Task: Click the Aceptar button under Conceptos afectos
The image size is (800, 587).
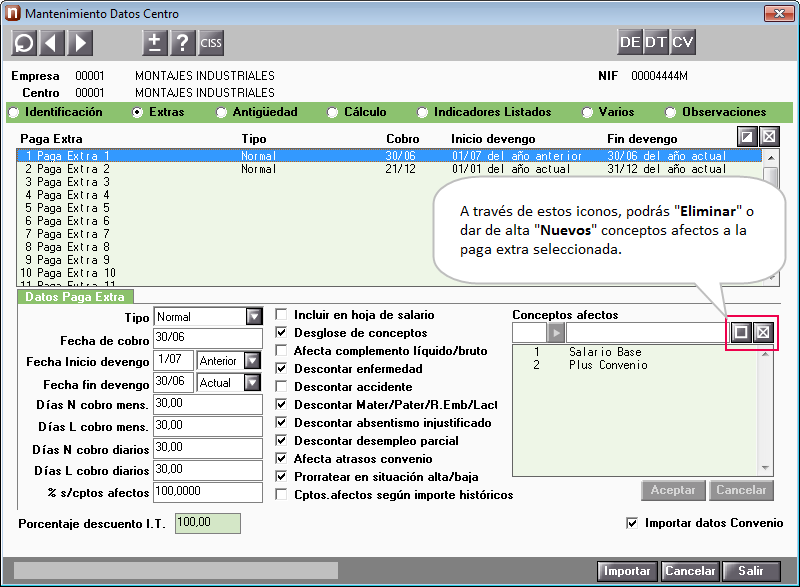Action: click(673, 490)
